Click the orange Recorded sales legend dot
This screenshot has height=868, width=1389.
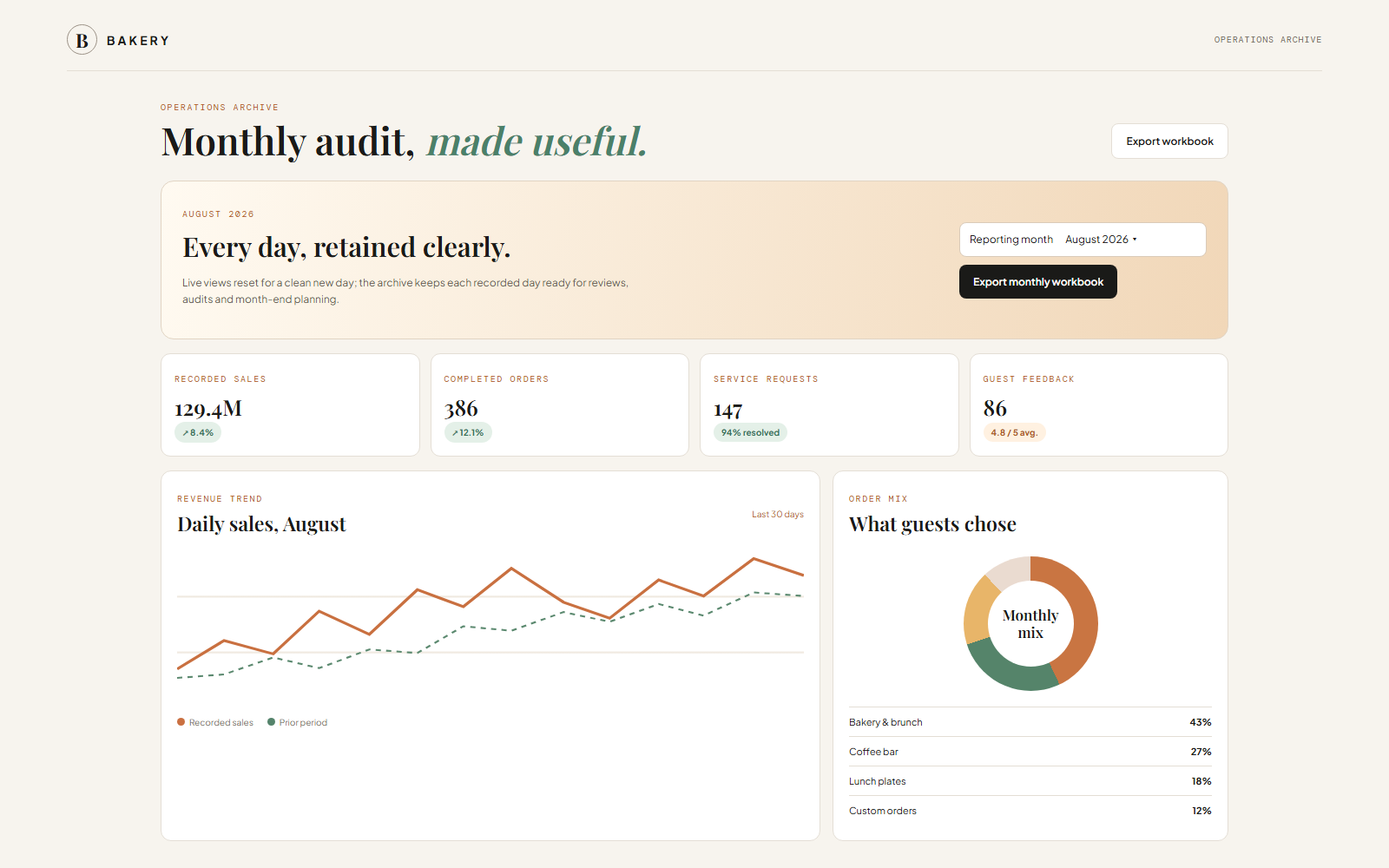(181, 722)
